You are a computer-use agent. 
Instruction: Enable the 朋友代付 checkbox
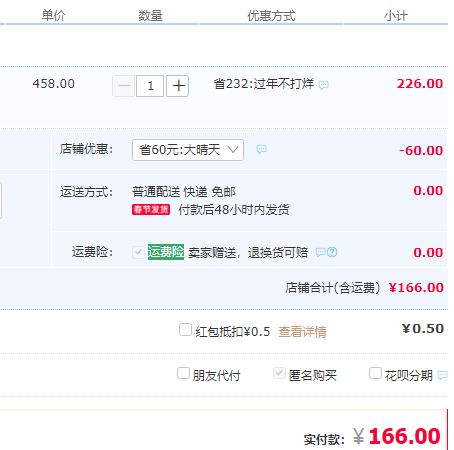[x=183, y=373]
